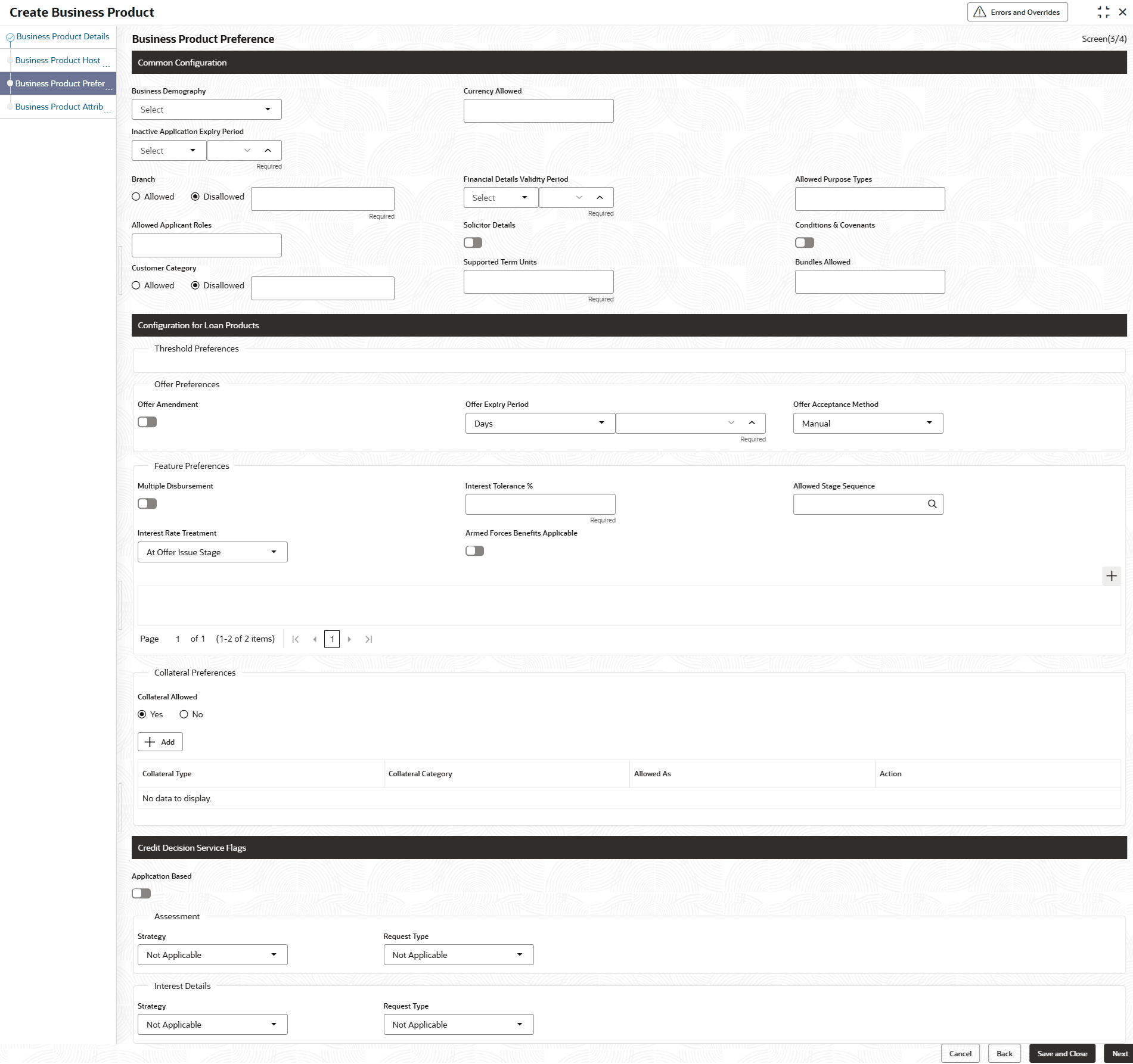
Task: Click the completed checkmark icon beside Business Product Details
Action: click(10, 37)
